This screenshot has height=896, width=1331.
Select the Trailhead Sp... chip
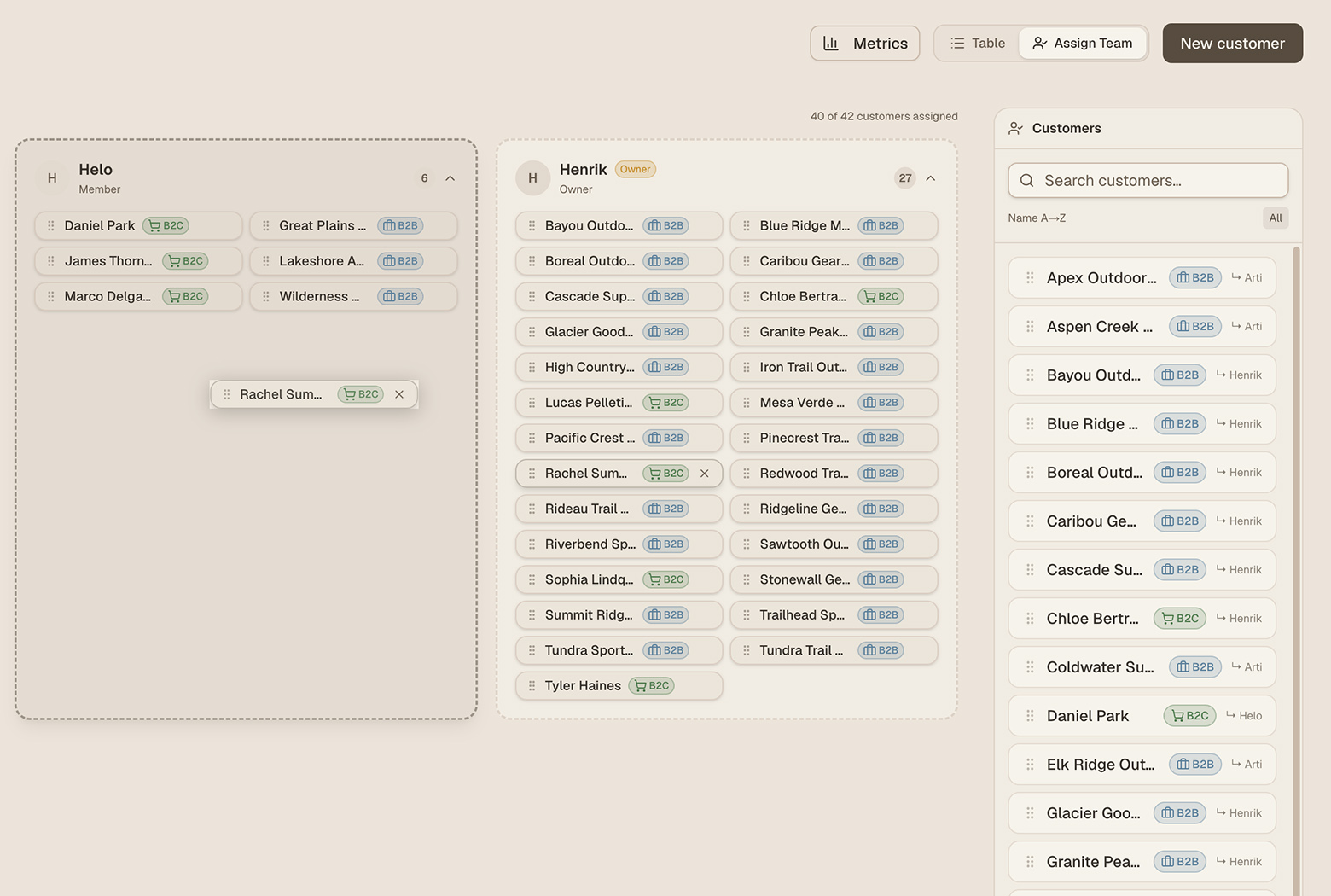click(x=834, y=615)
